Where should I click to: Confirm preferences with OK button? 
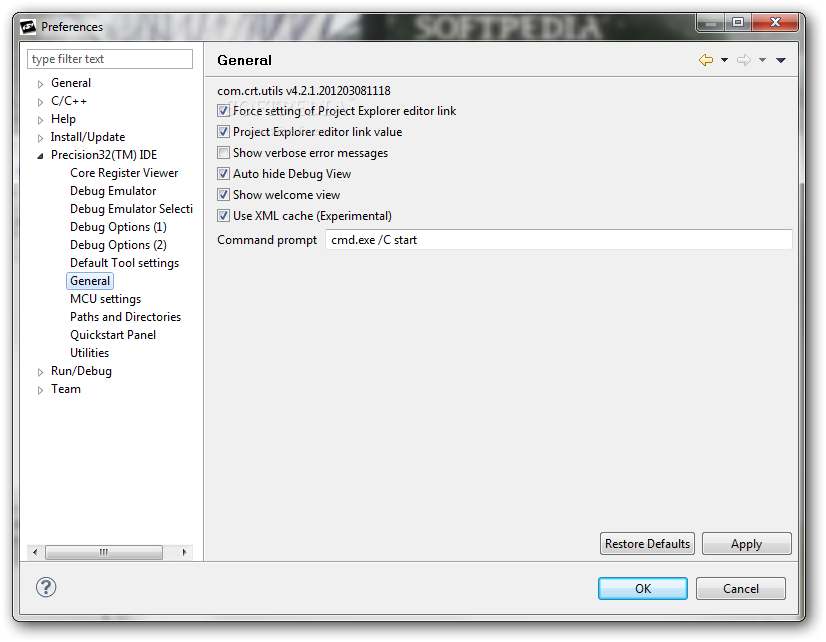(643, 588)
